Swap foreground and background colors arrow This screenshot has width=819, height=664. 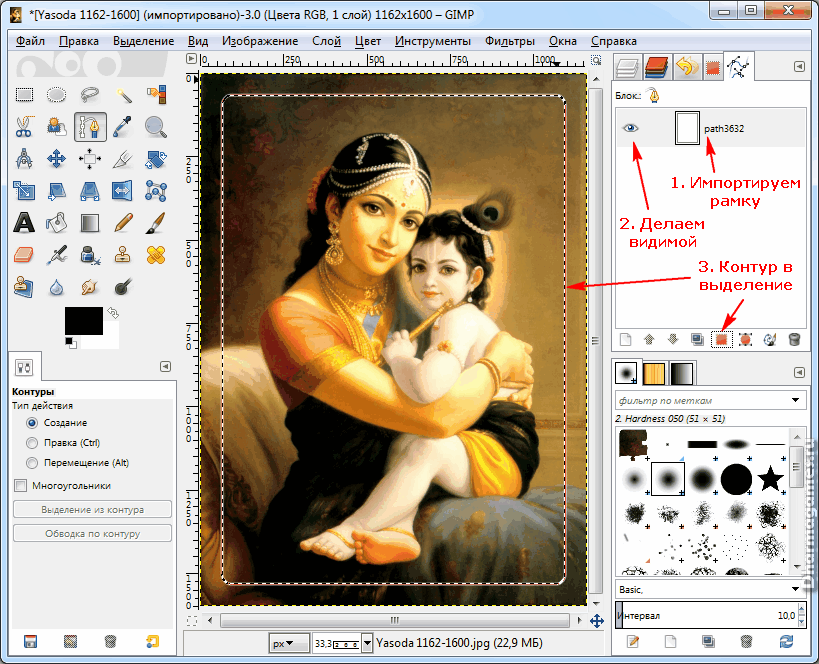113,313
